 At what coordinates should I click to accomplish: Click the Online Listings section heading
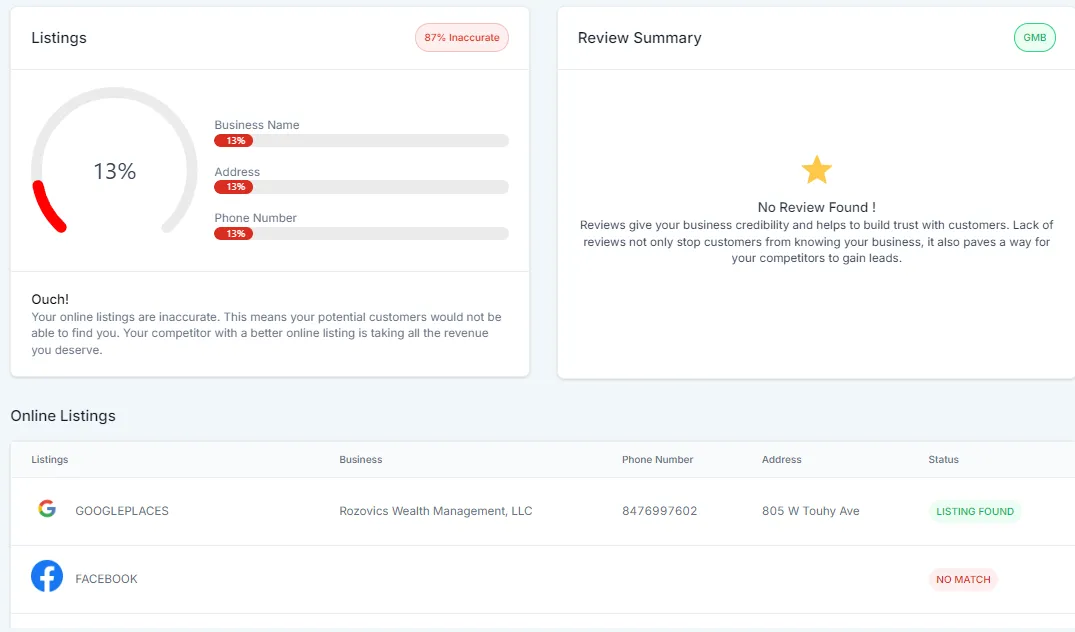63,415
